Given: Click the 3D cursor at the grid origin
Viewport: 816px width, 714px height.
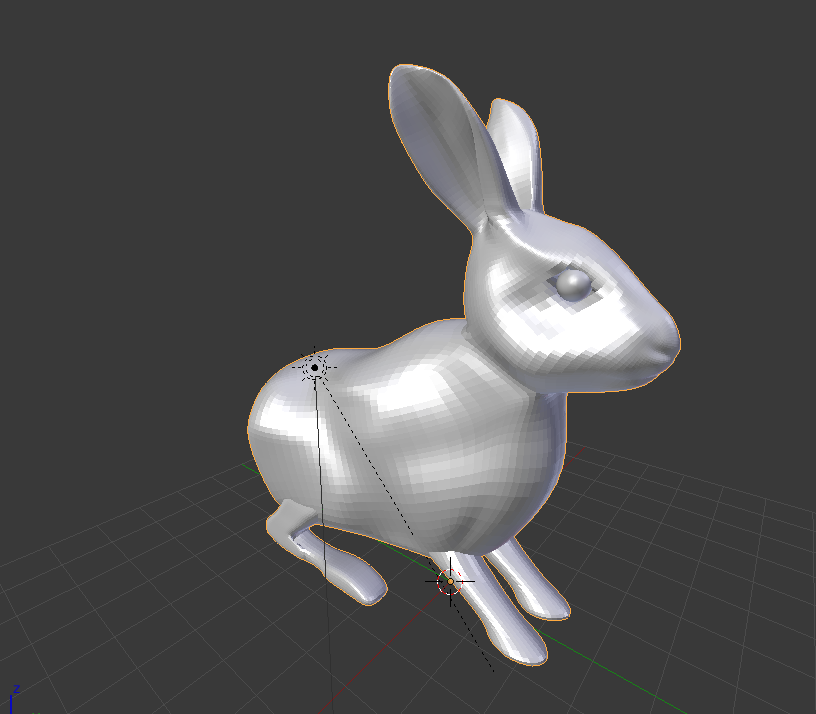Looking at the screenshot, I should pyautogui.click(x=450, y=581).
